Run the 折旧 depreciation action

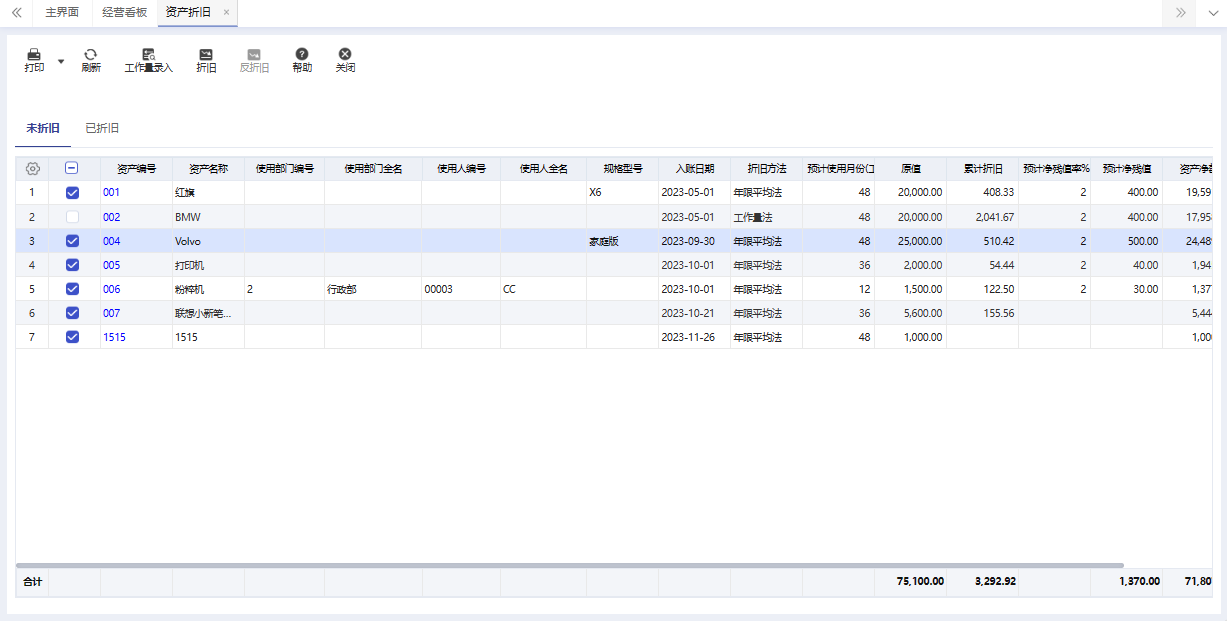point(206,54)
